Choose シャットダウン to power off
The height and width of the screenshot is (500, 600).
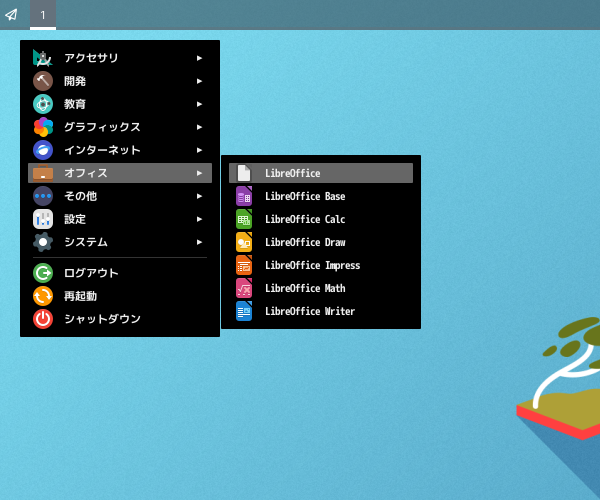pyautogui.click(x=120, y=319)
